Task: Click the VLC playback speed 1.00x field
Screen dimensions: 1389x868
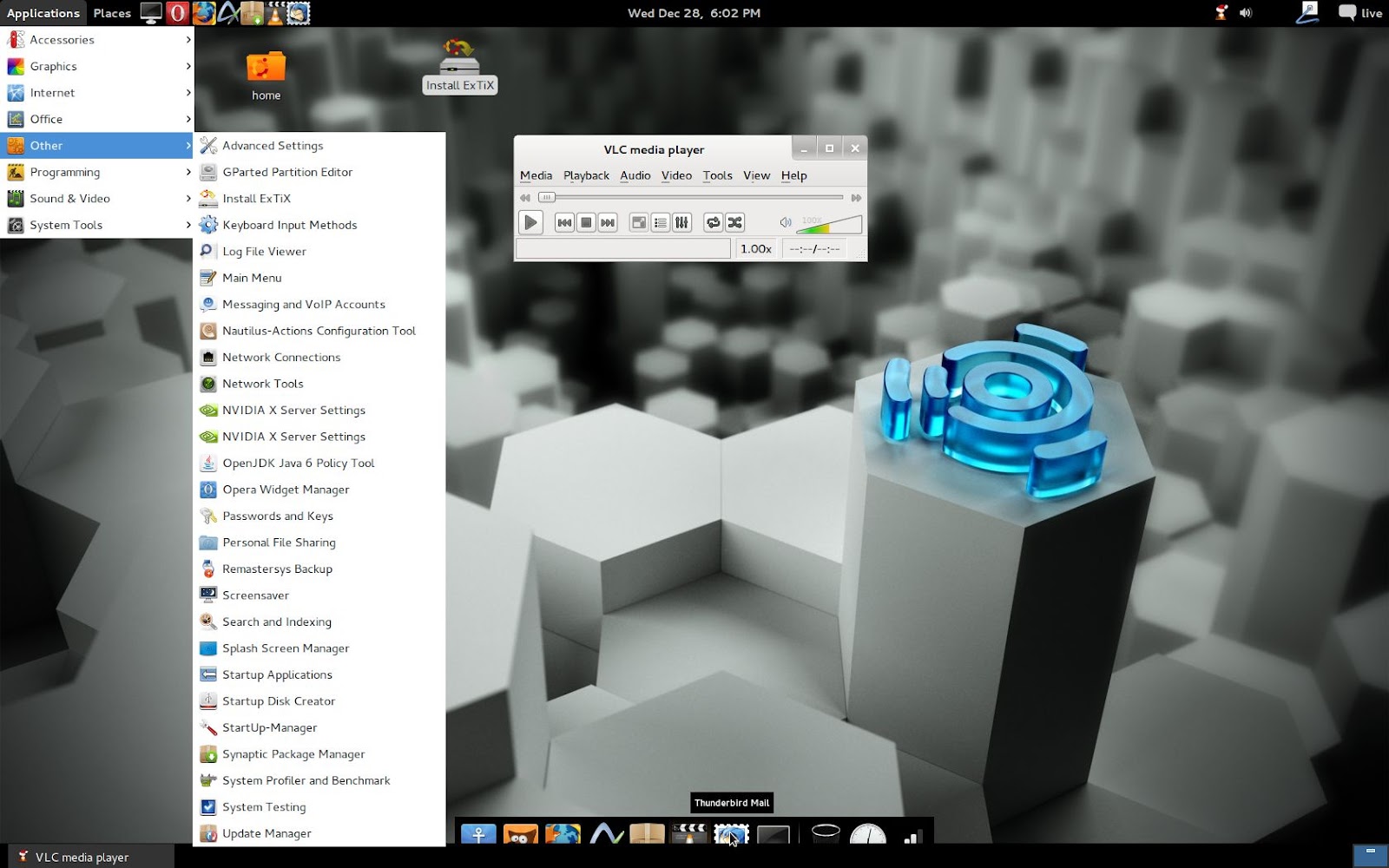Action: (x=756, y=249)
